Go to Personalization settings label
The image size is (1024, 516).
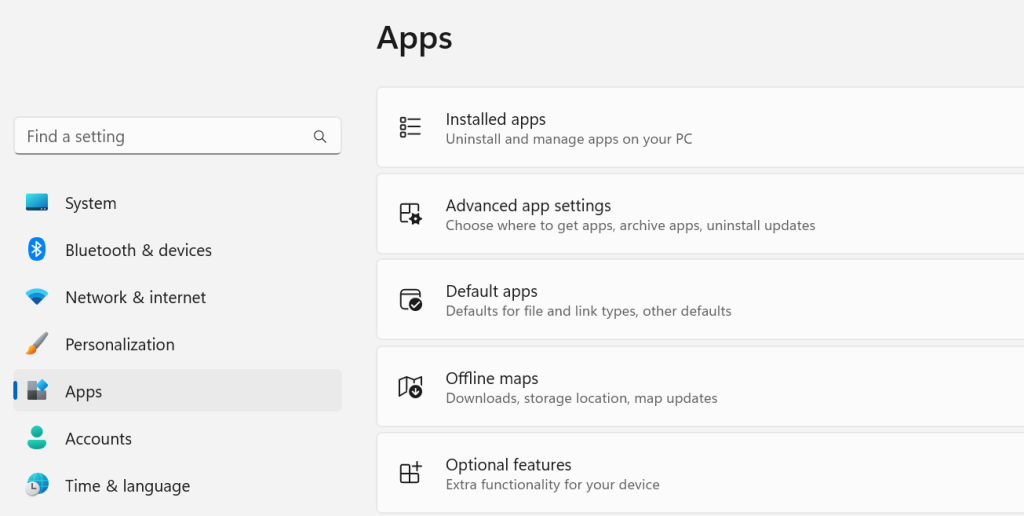(120, 344)
